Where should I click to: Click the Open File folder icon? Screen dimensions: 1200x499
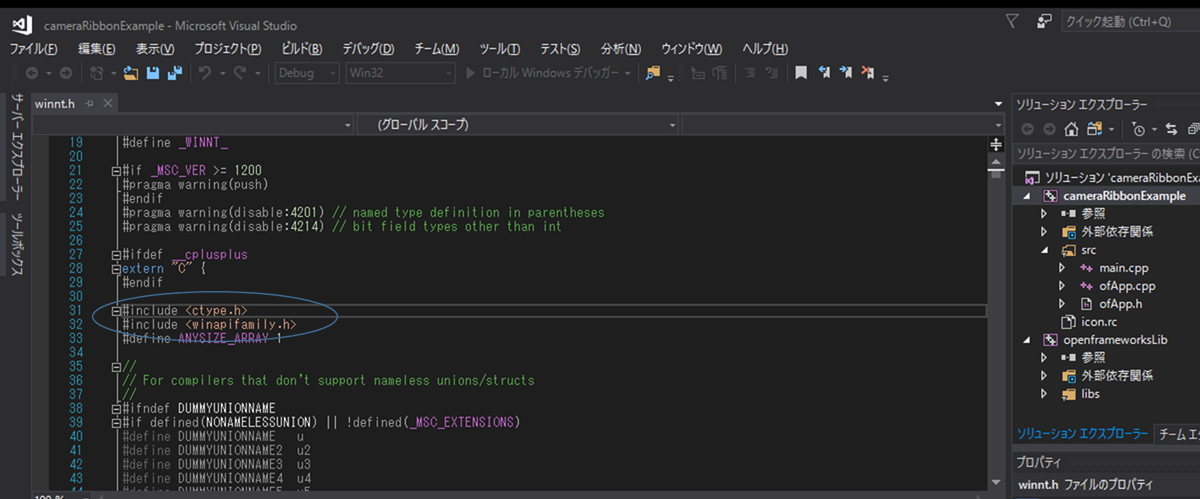click(x=131, y=73)
